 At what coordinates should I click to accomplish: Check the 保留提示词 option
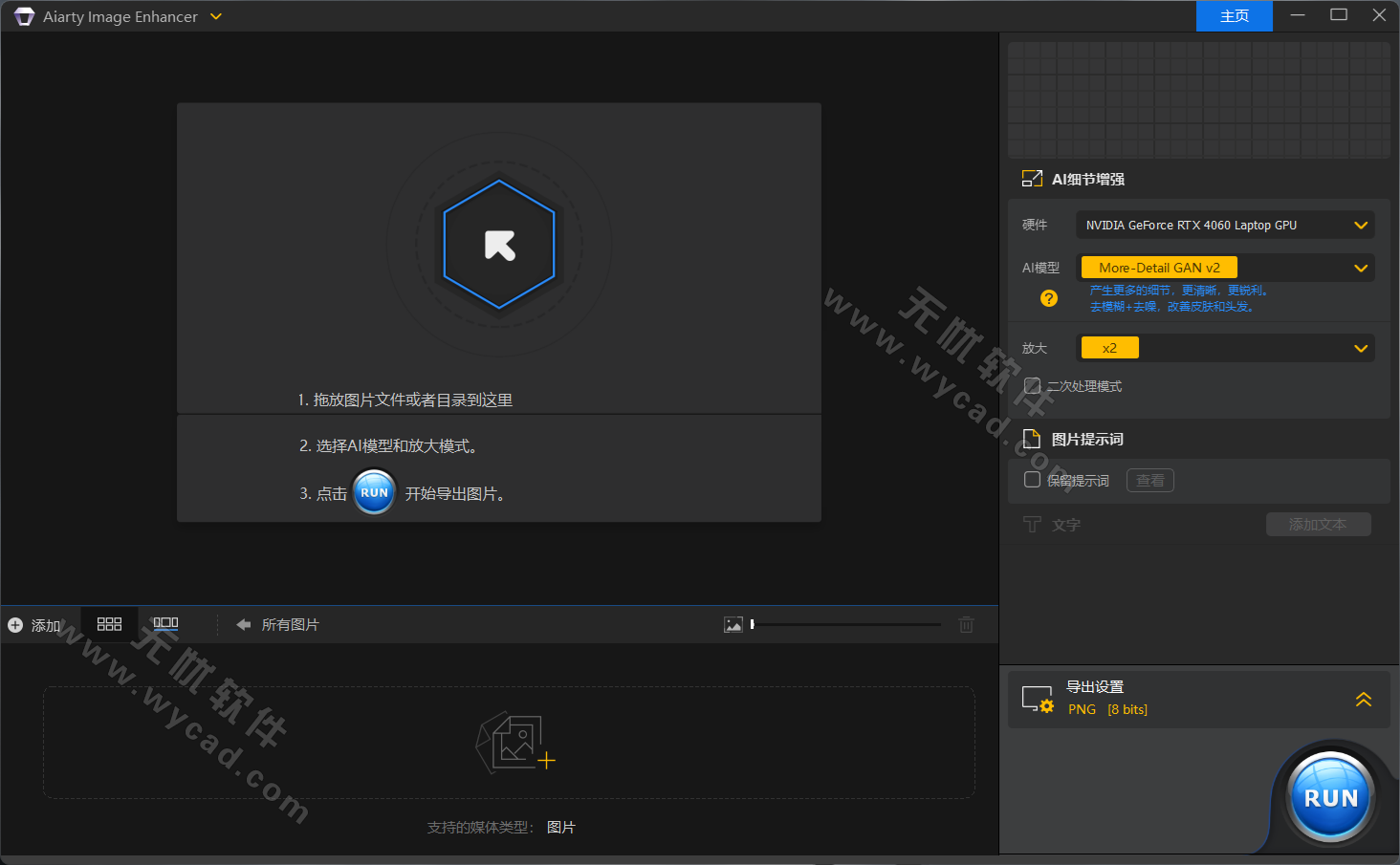click(1032, 480)
